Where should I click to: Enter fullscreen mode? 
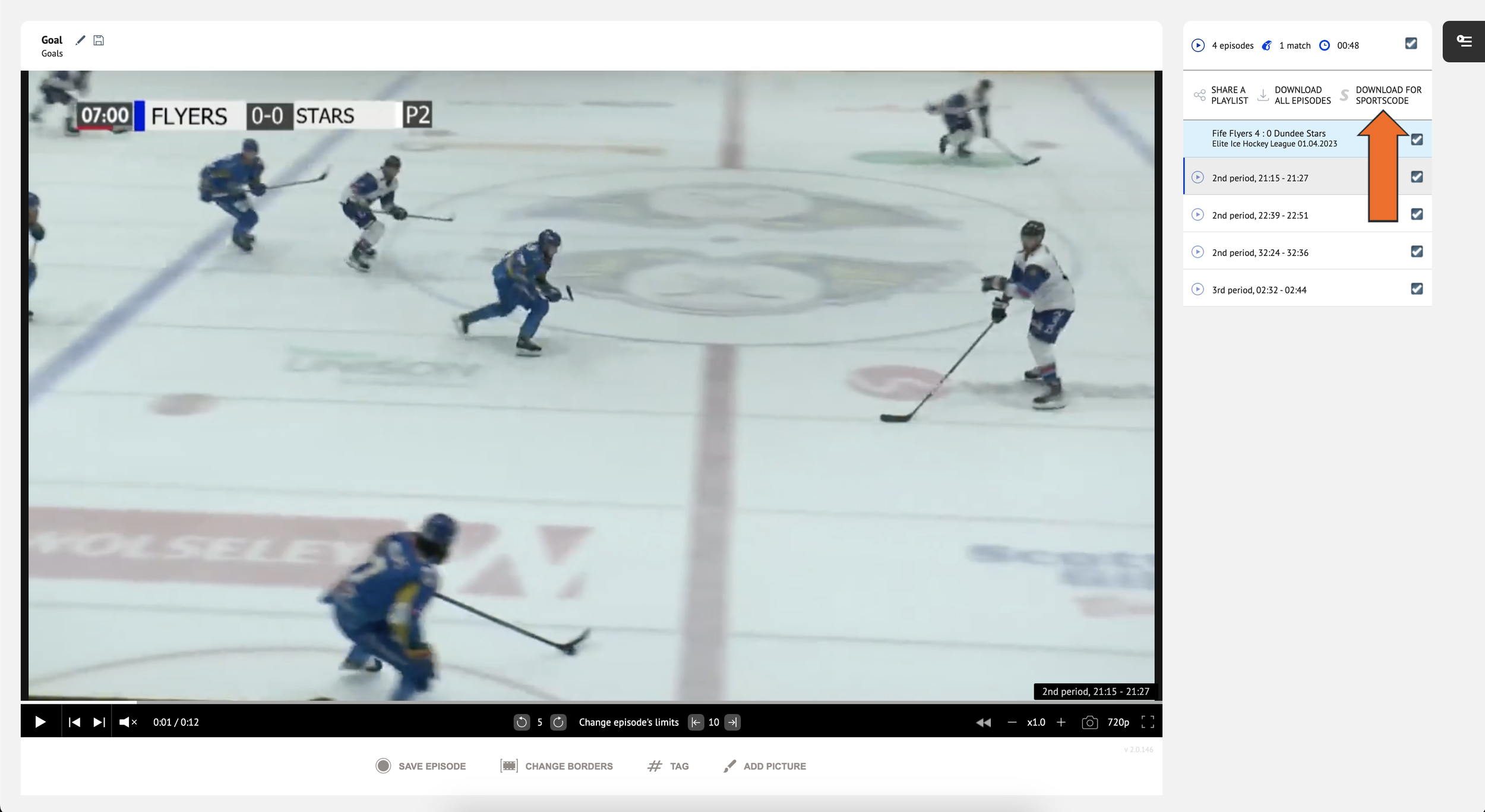coord(1148,722)
